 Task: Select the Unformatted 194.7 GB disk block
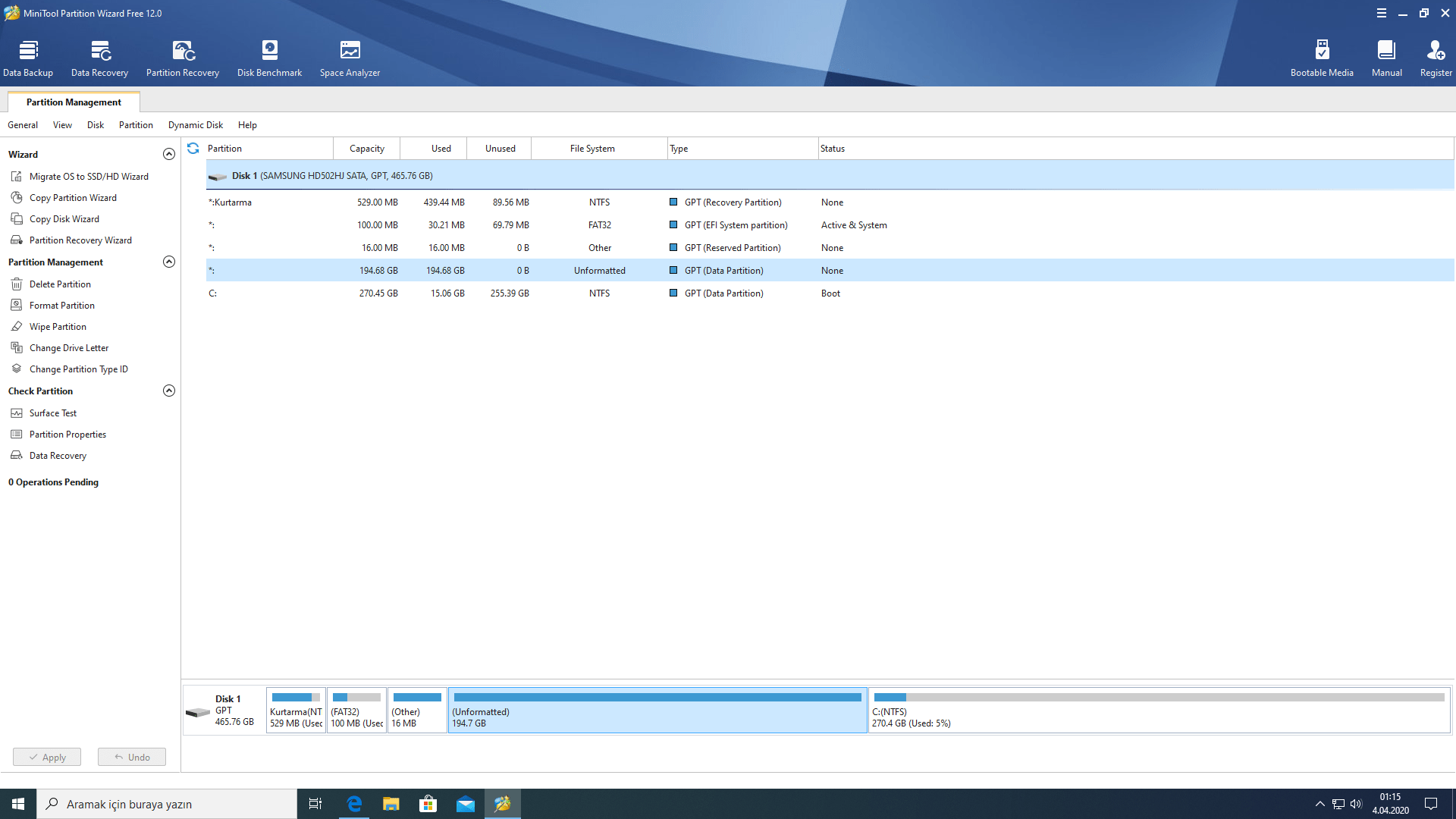pos(657,711)
